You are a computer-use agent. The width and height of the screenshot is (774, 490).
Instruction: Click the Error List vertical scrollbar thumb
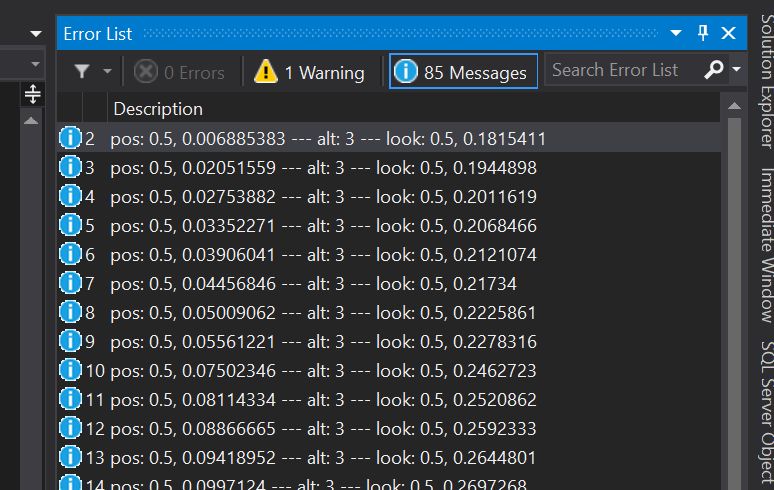point(734,302)
